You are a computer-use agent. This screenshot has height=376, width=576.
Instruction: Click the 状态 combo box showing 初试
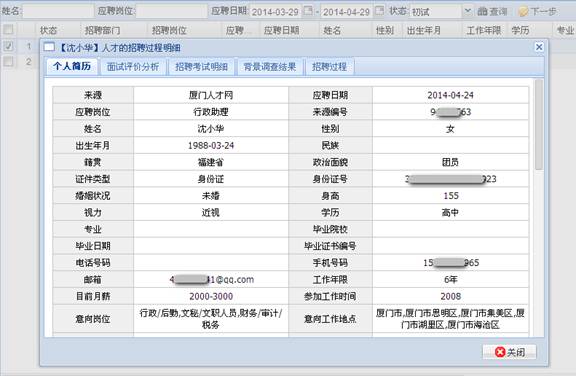pos(440,11)
